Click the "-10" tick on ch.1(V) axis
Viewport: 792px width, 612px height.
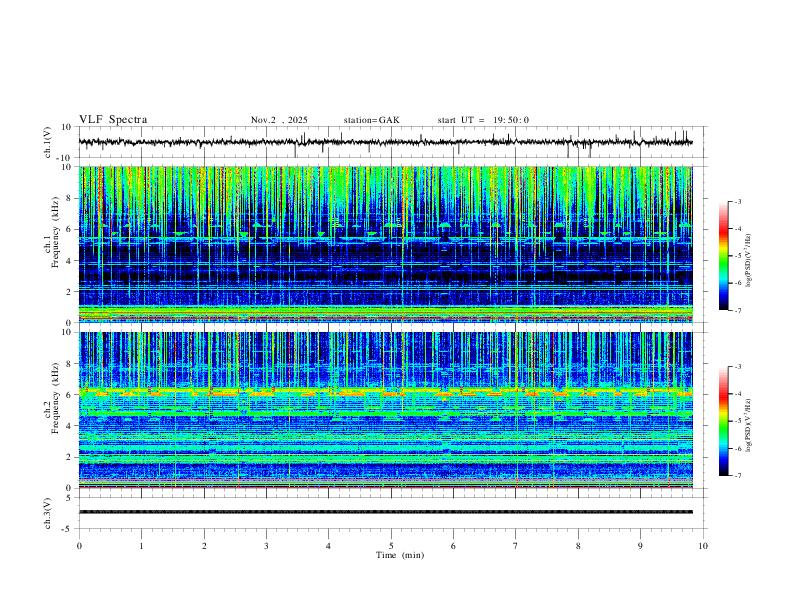click(66, 158)
